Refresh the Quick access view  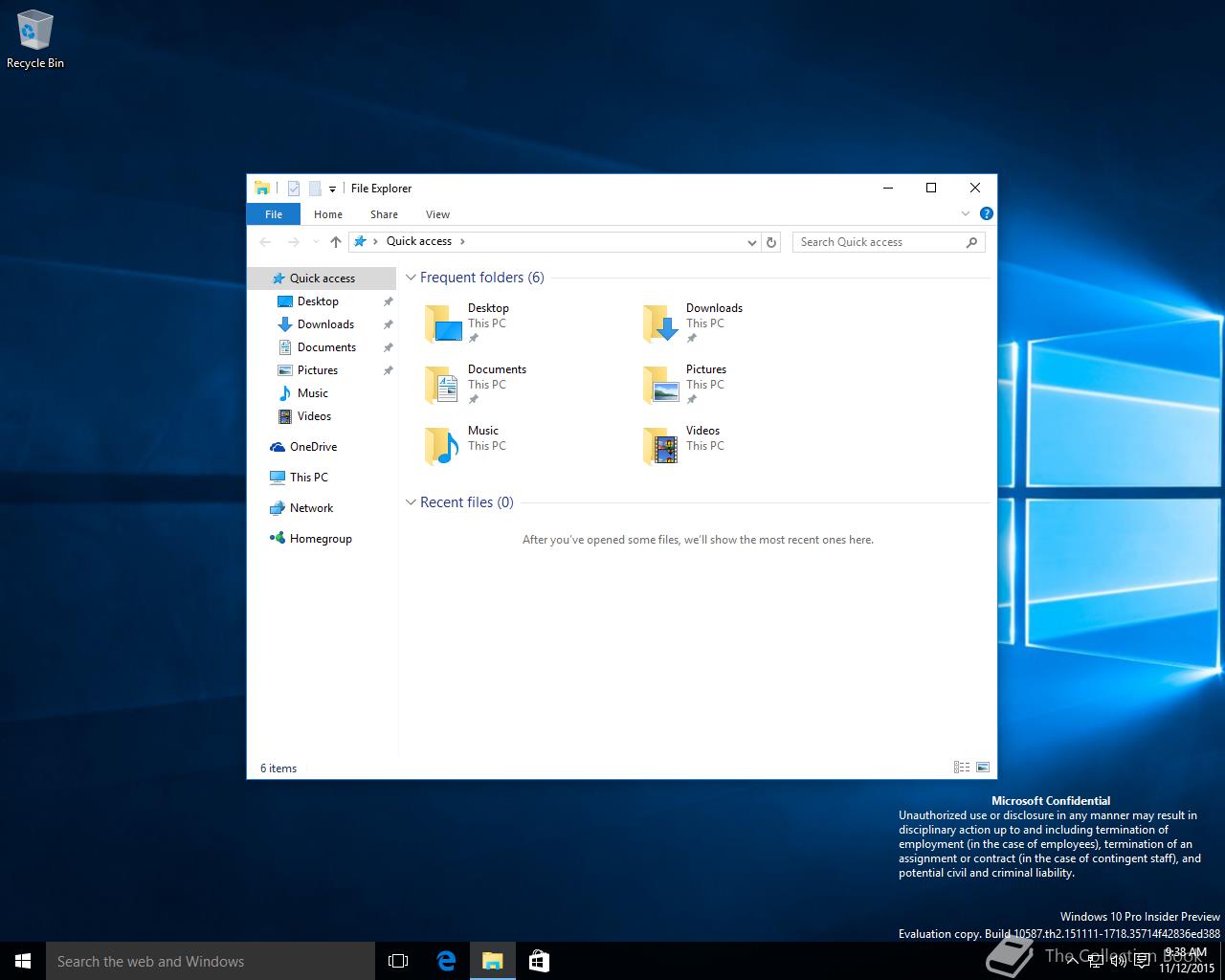pos(771,242)
